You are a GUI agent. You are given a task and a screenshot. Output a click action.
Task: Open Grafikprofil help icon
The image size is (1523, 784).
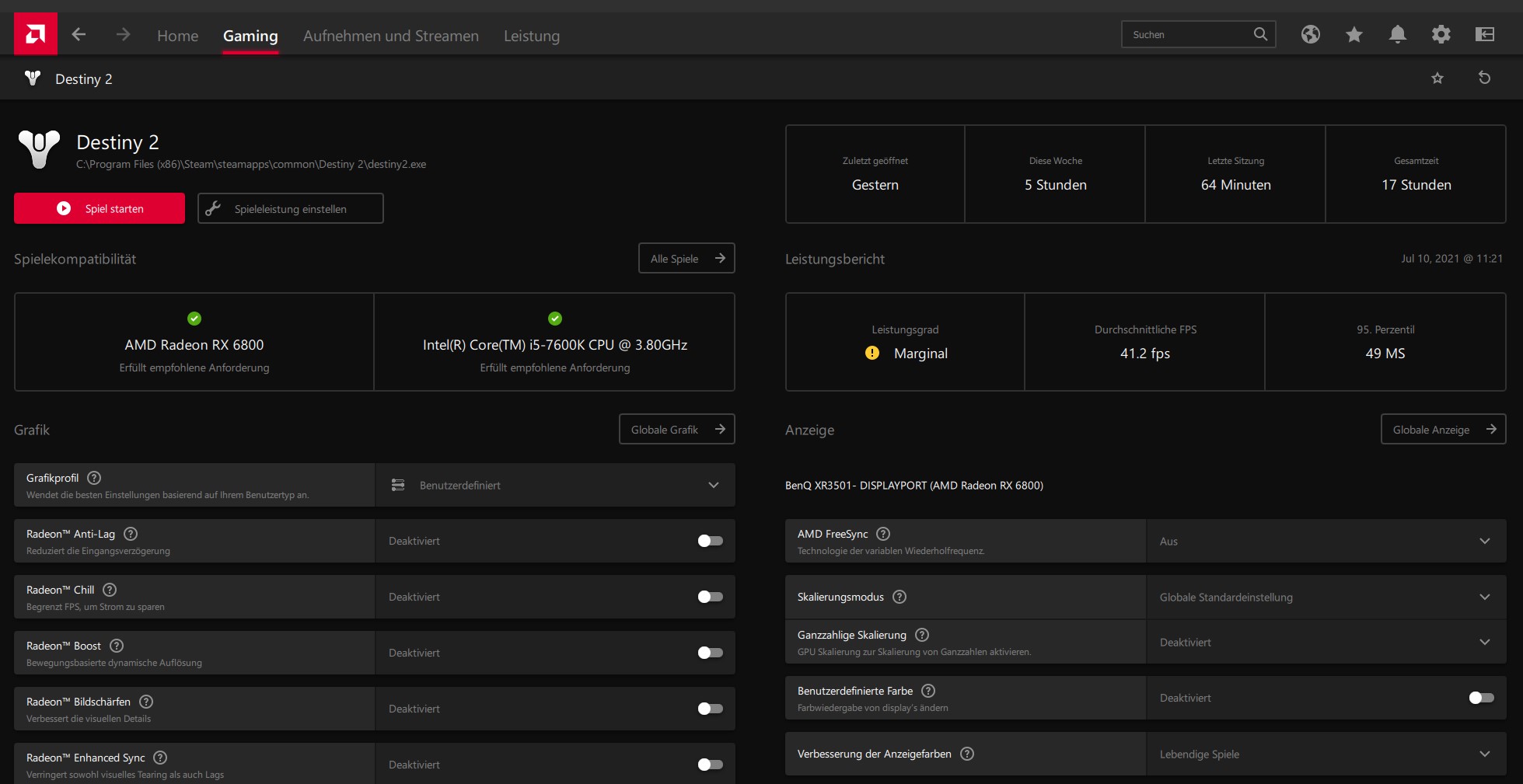click(94, 478)
